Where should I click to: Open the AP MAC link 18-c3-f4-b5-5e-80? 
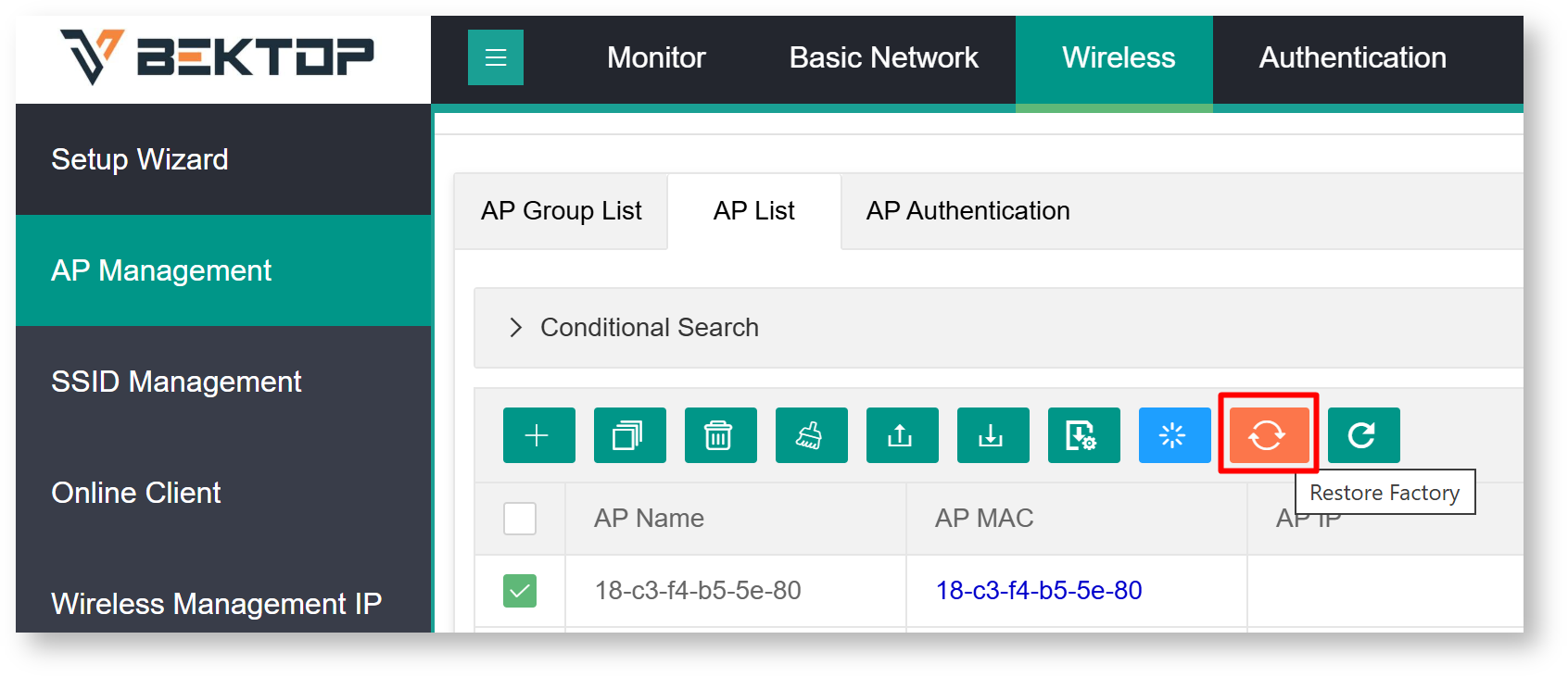[x=1038, y=591]
